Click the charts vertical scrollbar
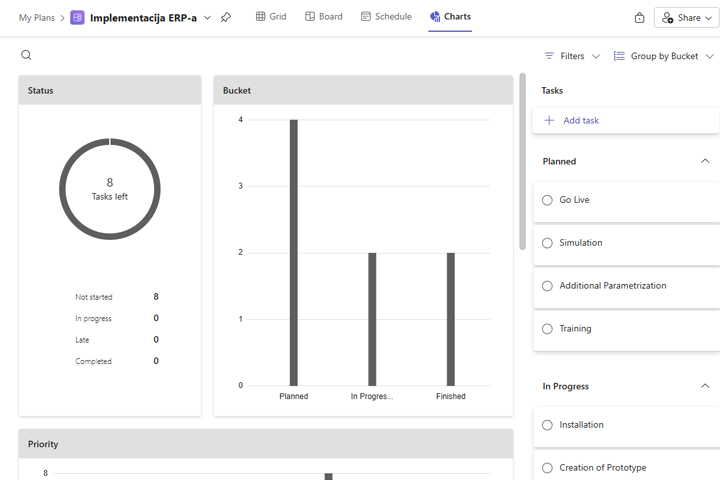Viewport: 720px width, 480px height. pos(522,160)
